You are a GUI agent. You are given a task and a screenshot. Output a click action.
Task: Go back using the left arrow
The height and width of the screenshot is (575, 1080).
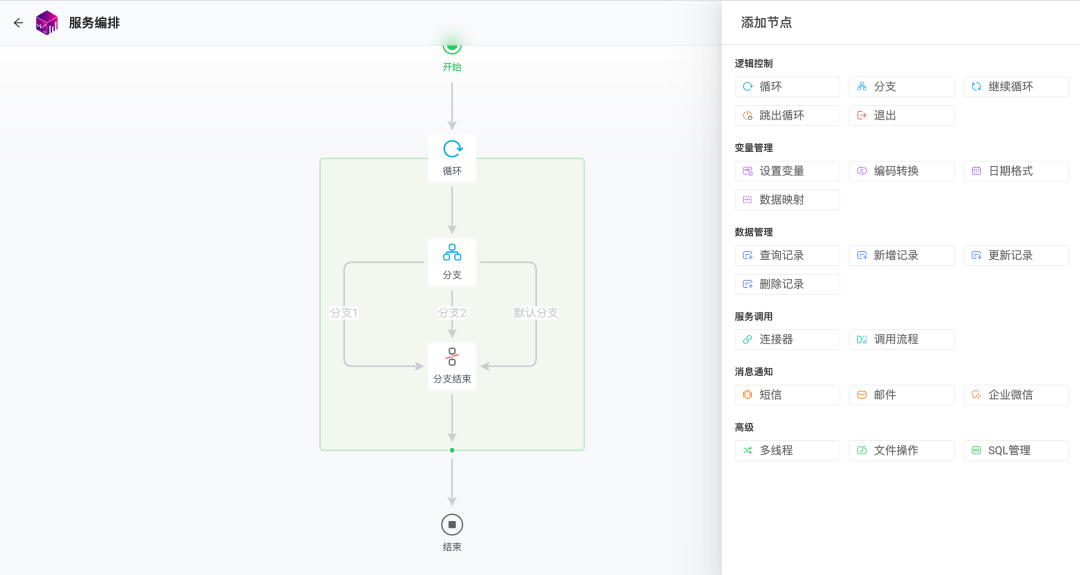[18, 23]
